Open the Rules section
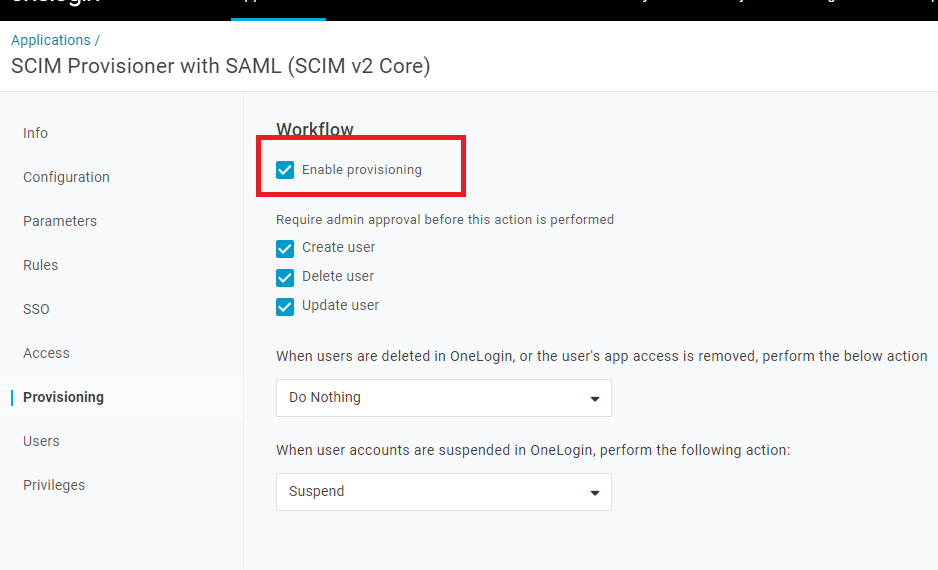 pos(41,265)
